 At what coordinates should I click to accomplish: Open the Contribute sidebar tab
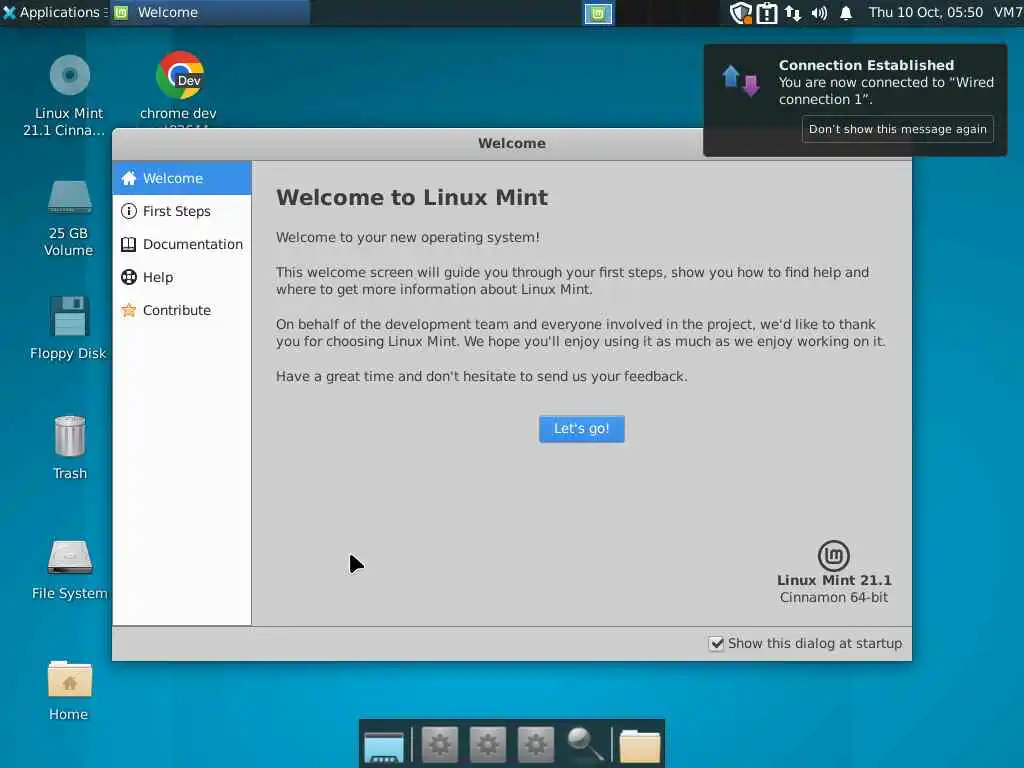(x=182, y=310)
